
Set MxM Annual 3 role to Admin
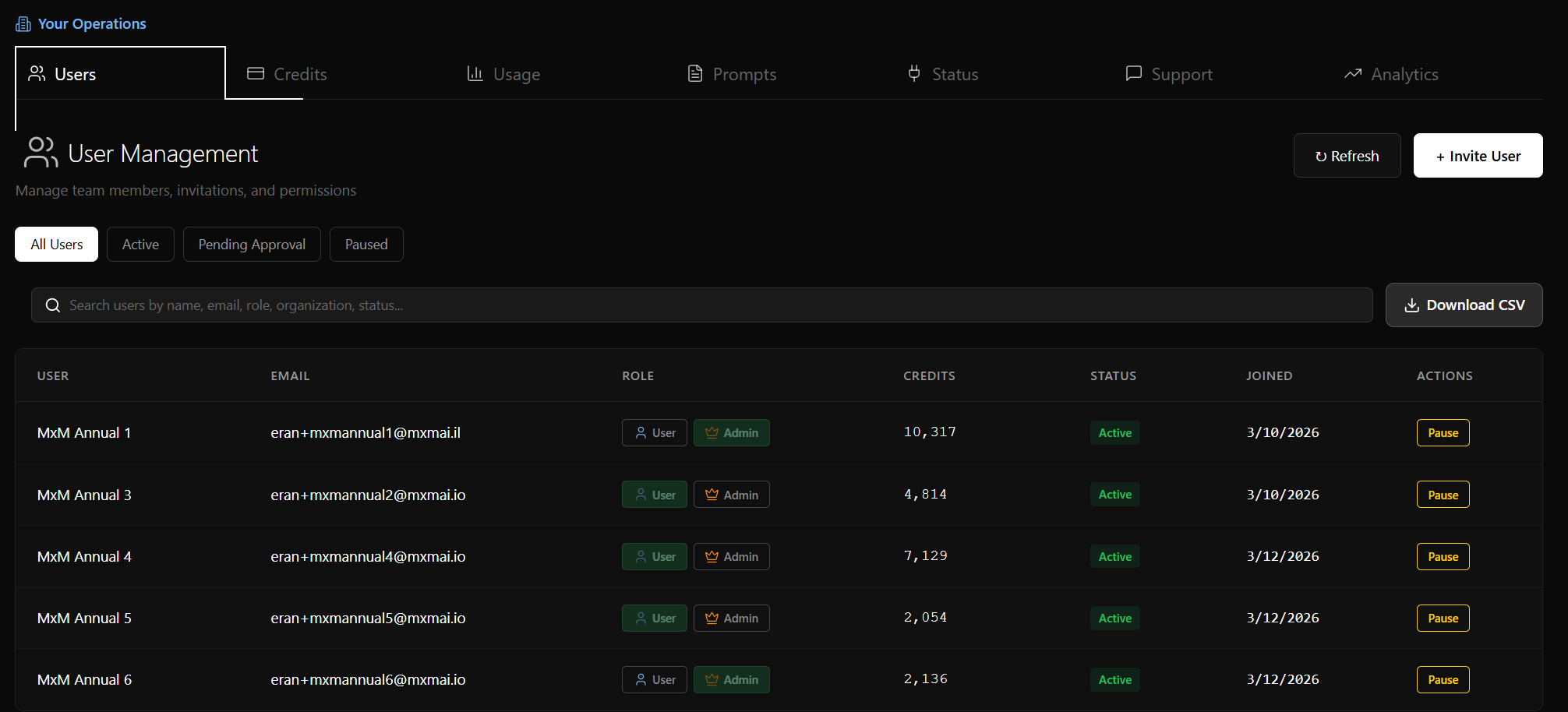pyautogui.click(x=732, y=495)
